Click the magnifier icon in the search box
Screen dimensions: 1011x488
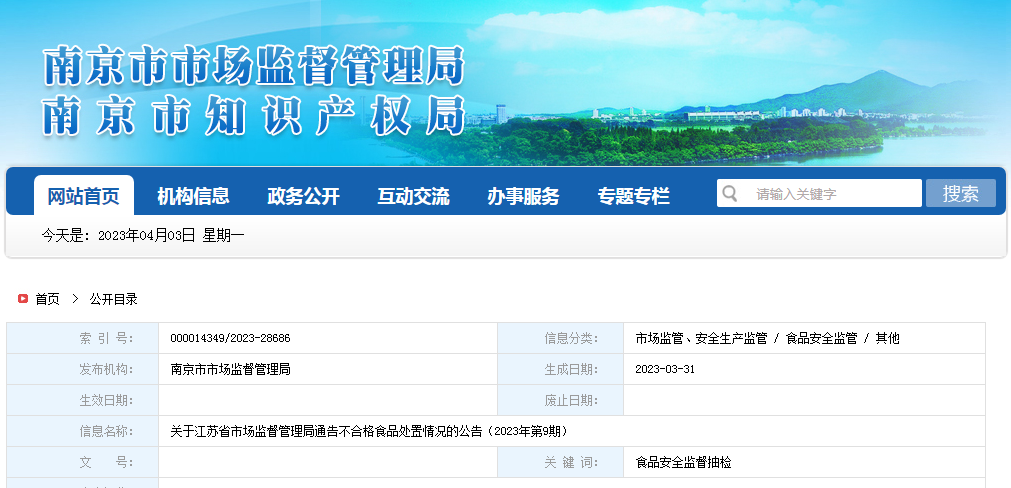tap(730, 193)
